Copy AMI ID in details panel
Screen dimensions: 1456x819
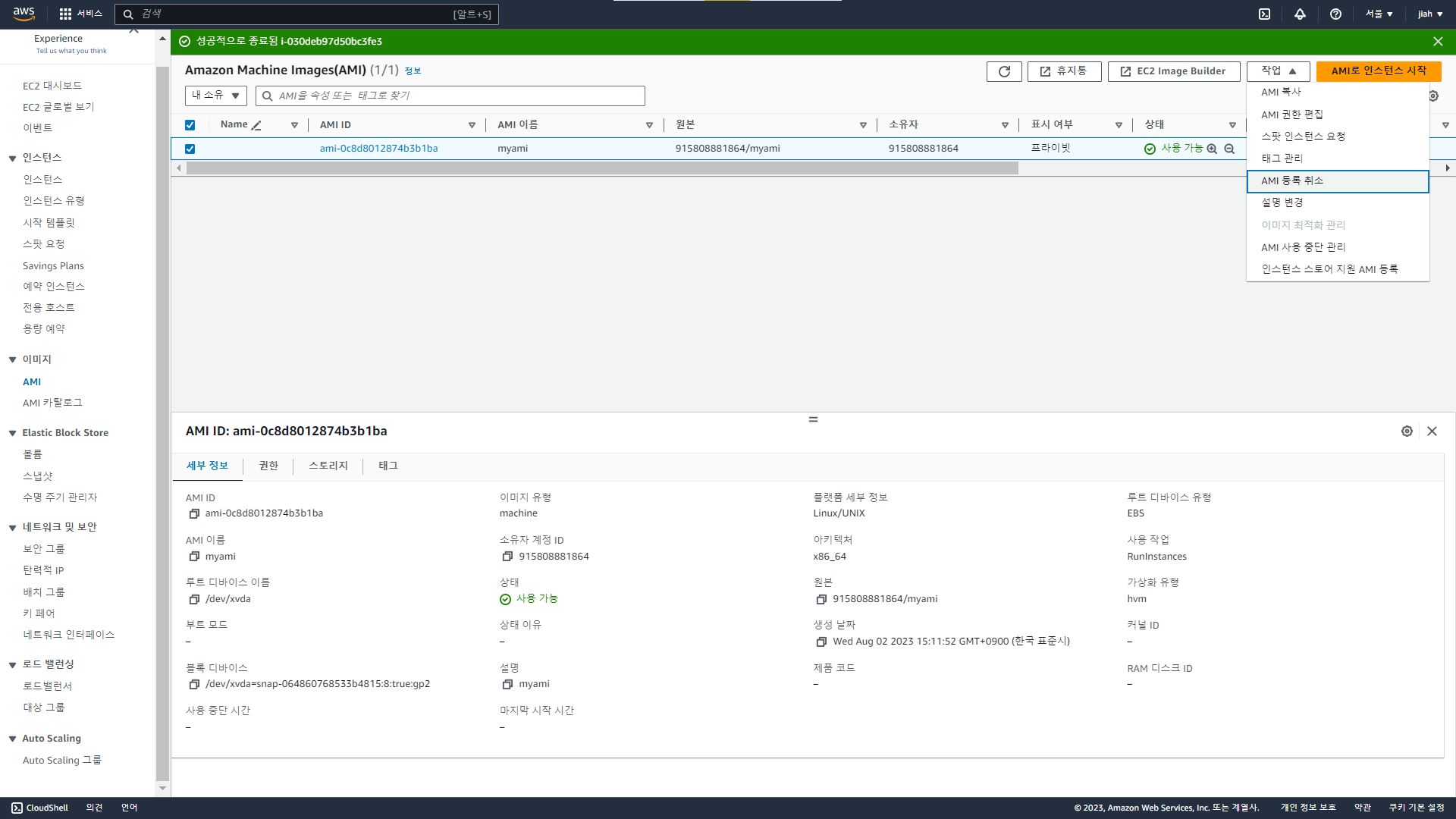194,513
